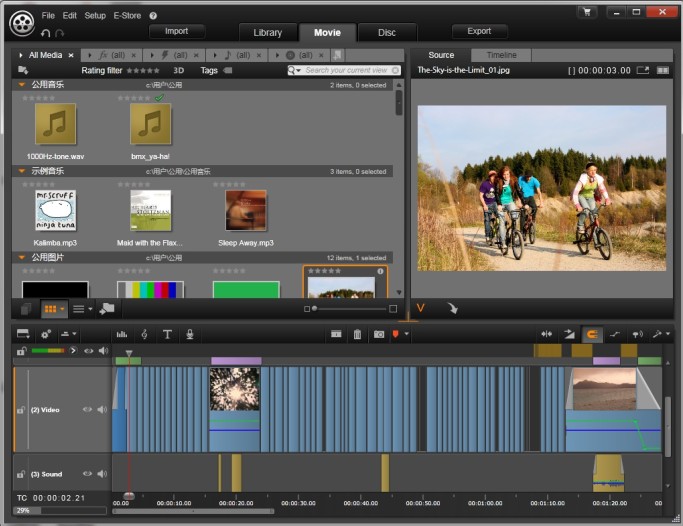Click the Import button

[176, 32]
